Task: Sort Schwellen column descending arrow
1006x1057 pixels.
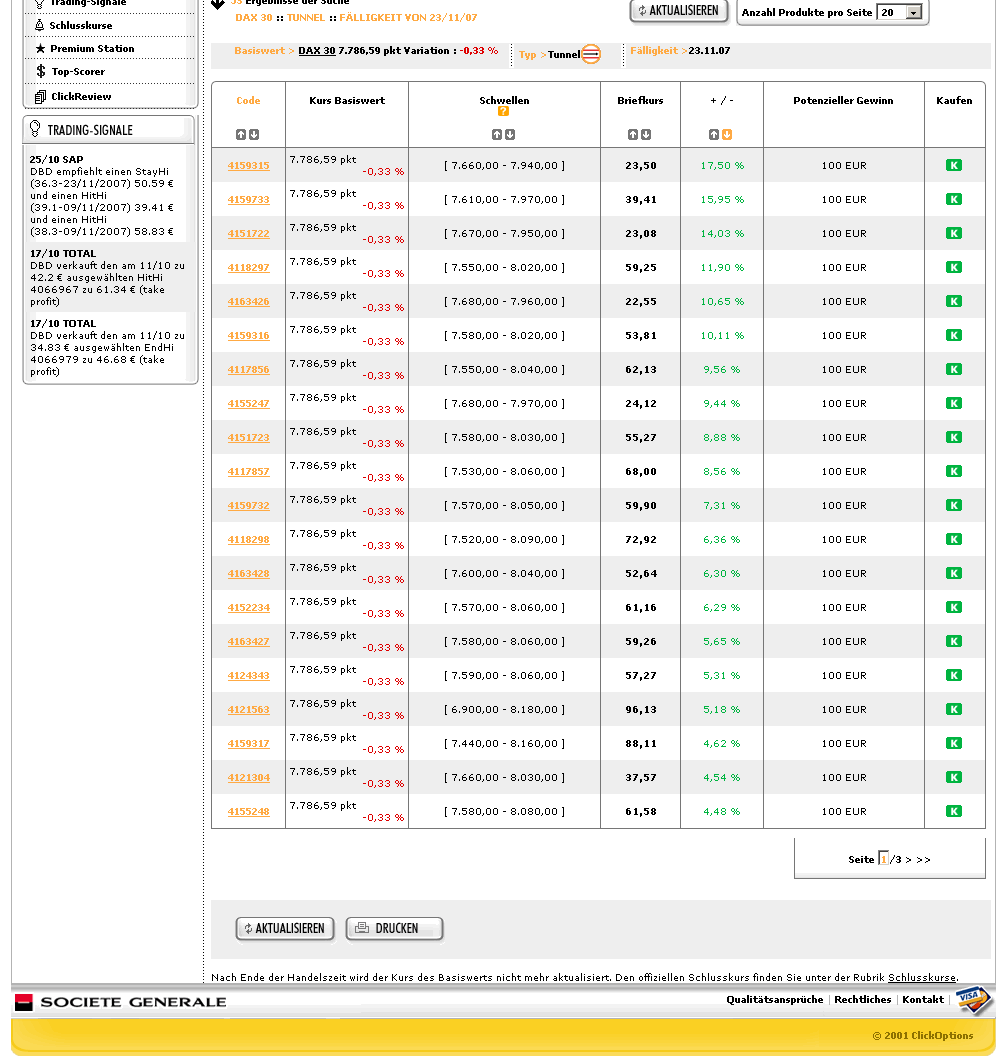Action: pos(510,135)
